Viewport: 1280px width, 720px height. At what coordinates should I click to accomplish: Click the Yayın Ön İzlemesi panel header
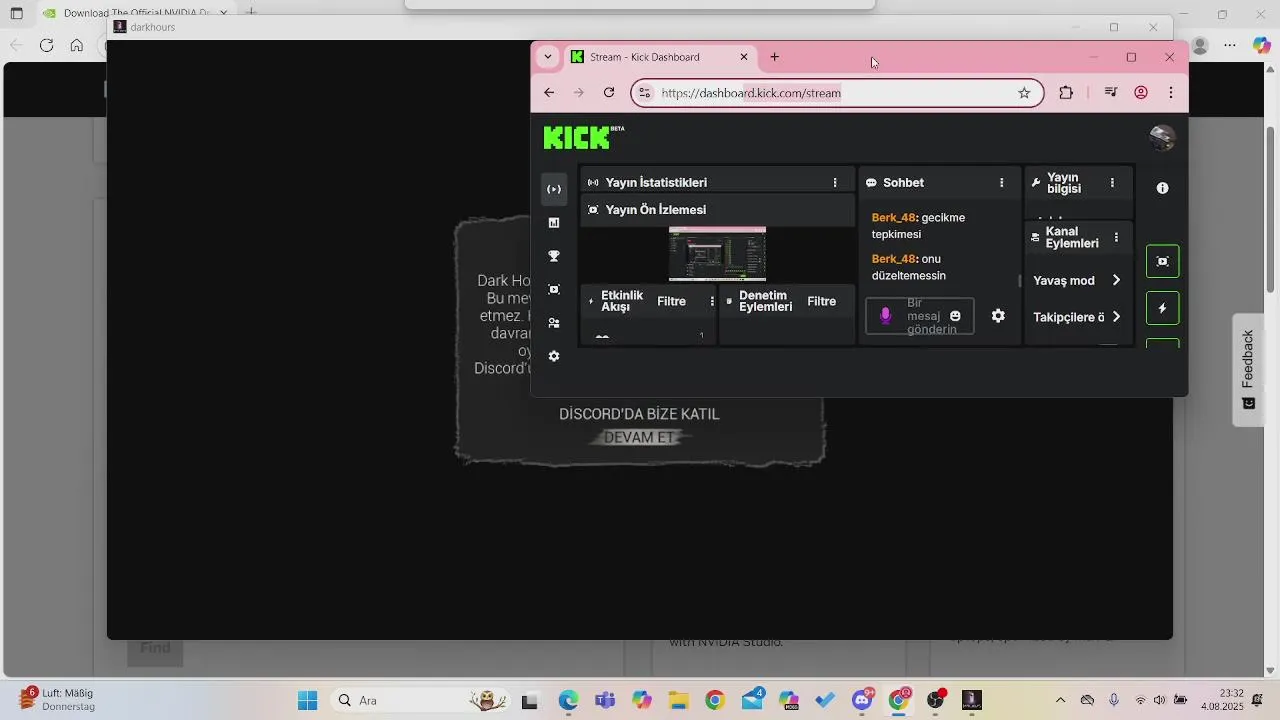pos(717,210)
